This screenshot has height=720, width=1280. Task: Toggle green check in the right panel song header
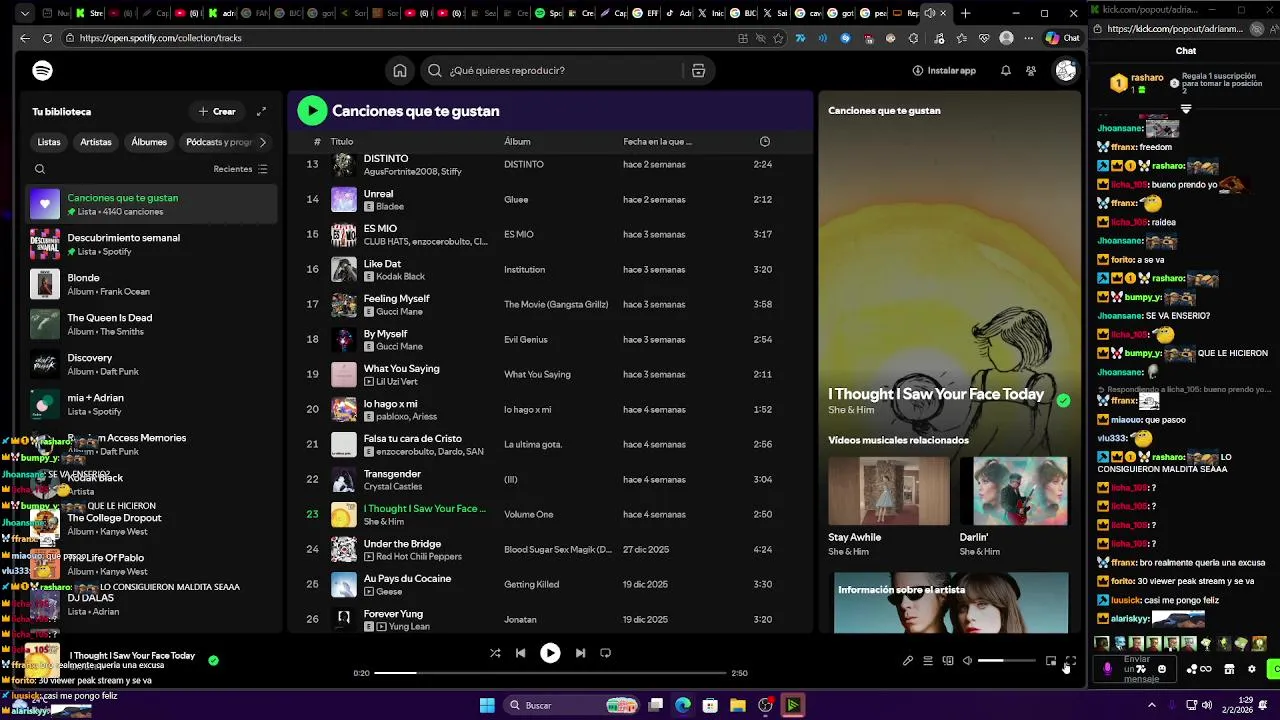1063,400
